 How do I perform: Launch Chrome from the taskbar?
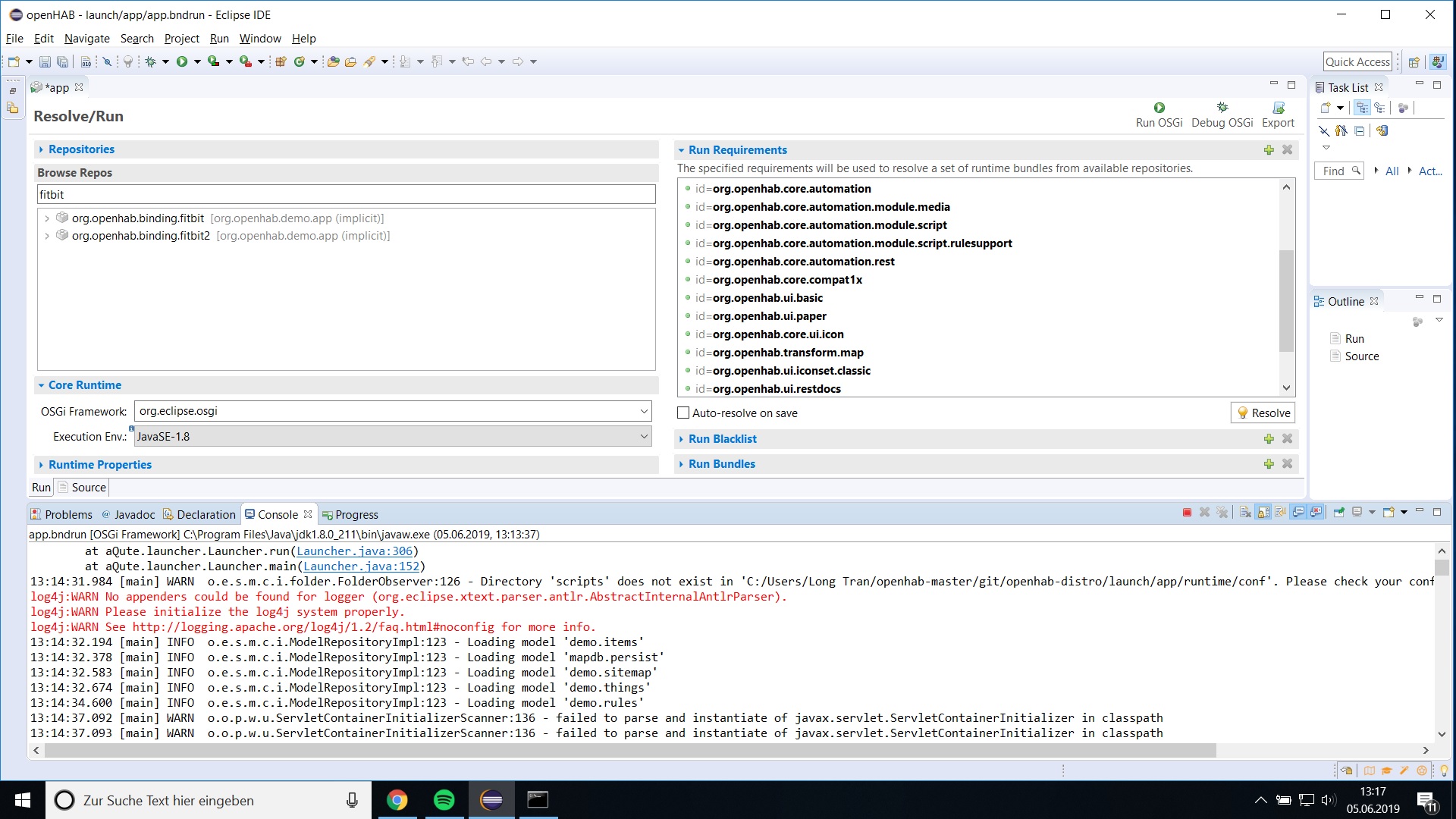tap(397, 800)
